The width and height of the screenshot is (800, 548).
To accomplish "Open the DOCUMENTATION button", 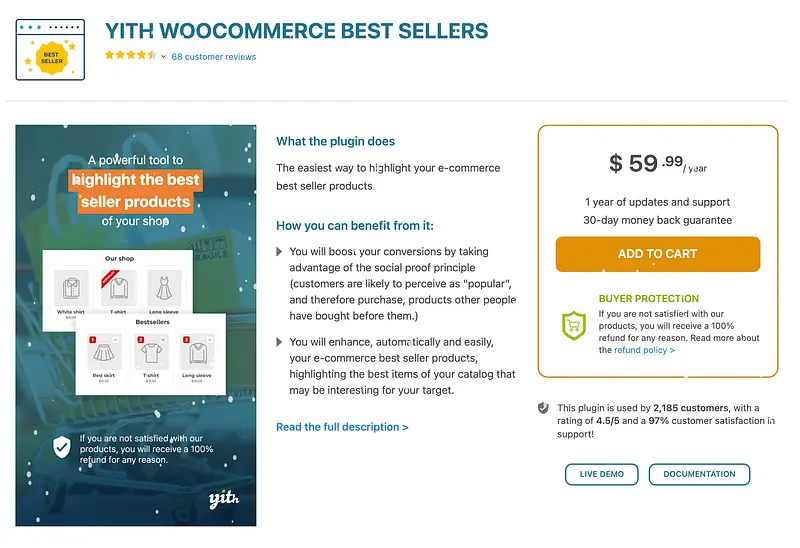I will 699,474.
